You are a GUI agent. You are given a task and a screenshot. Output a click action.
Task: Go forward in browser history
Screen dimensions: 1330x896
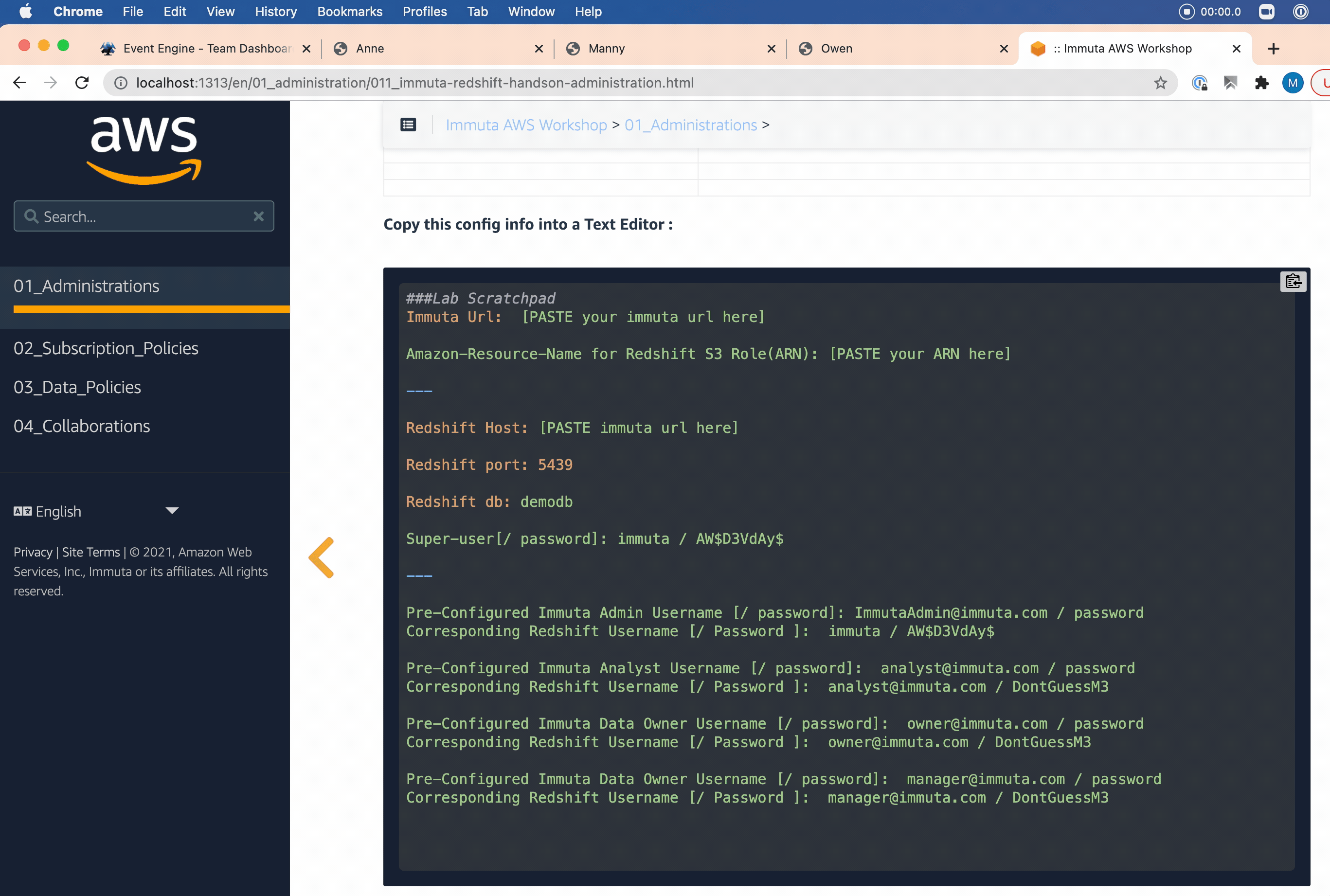(x=51, y=83)
